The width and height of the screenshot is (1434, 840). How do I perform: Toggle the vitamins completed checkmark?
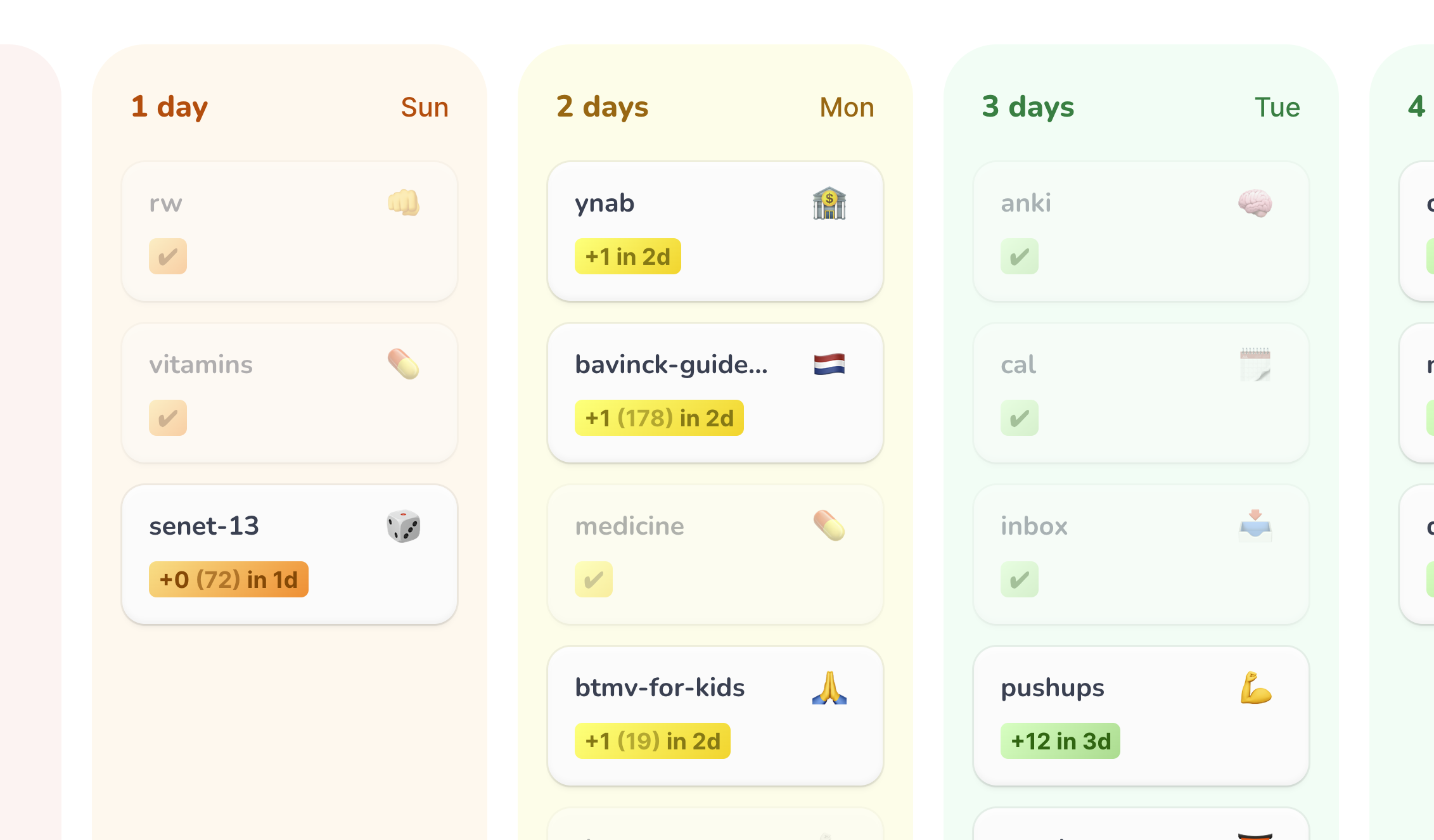168,418
